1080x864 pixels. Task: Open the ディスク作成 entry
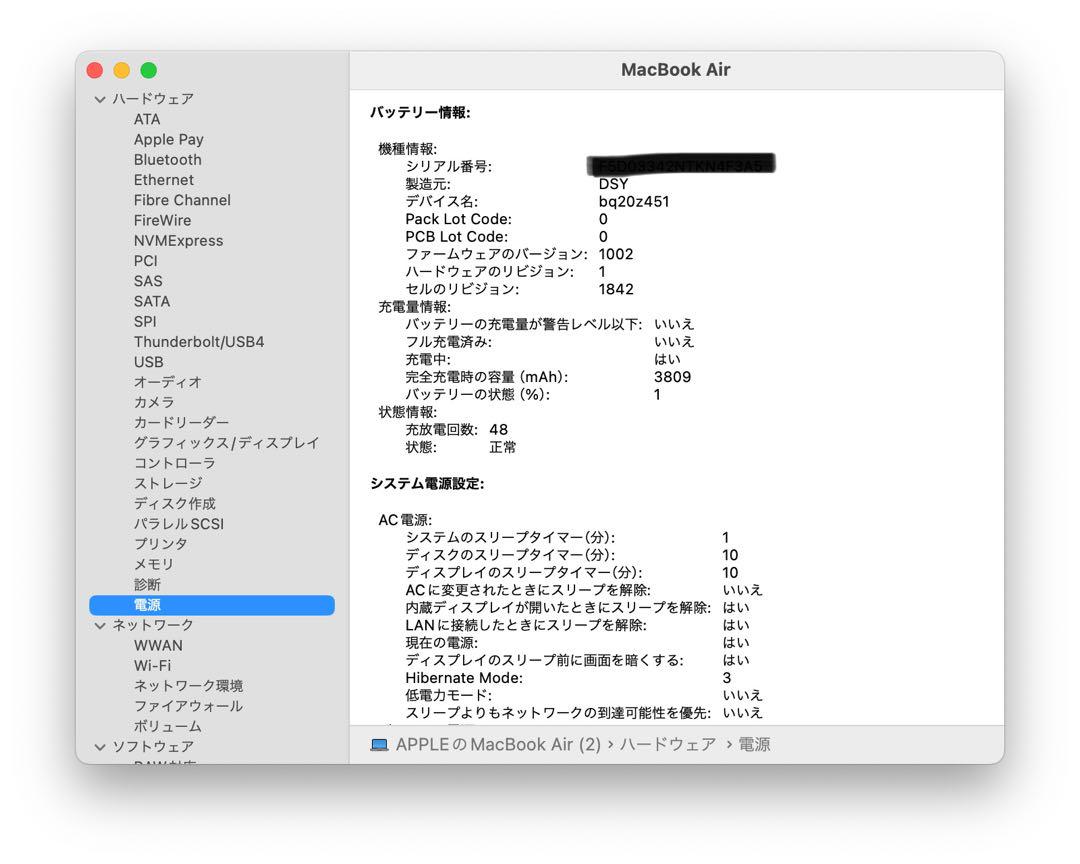pos(175,504)
